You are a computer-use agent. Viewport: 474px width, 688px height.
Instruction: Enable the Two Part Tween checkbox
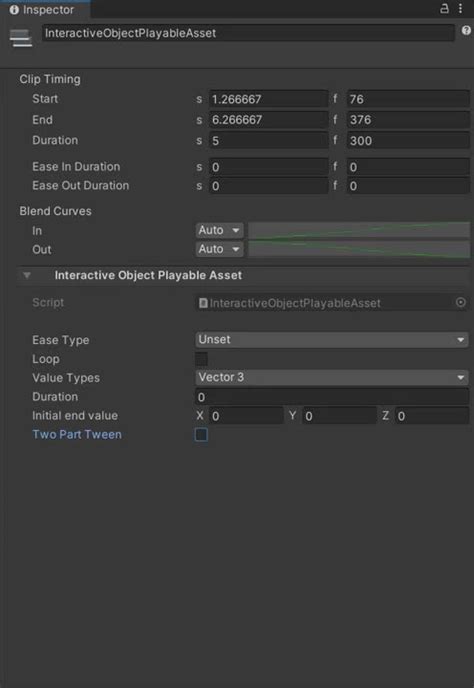click(x=201, y=435)
